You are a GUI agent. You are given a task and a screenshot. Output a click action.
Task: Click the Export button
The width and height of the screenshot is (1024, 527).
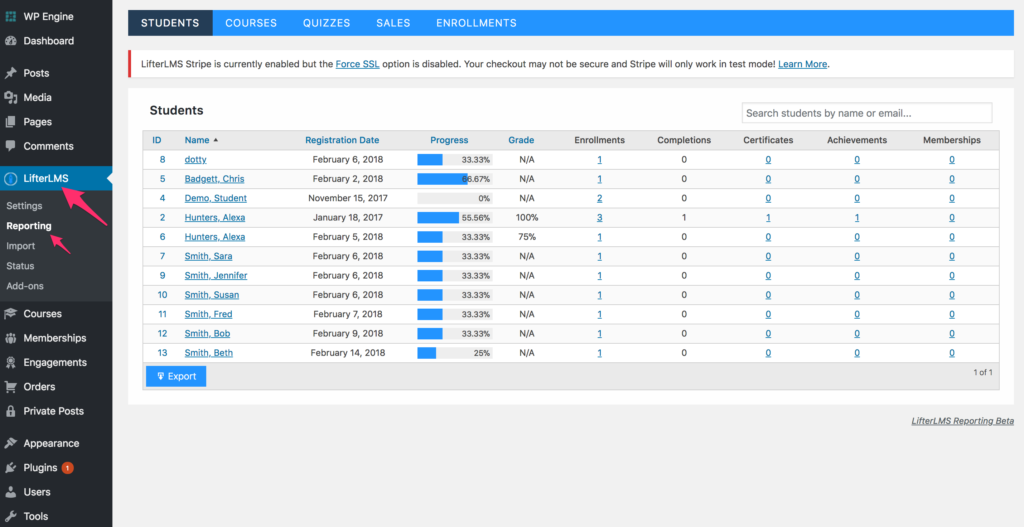coord(176,376)
